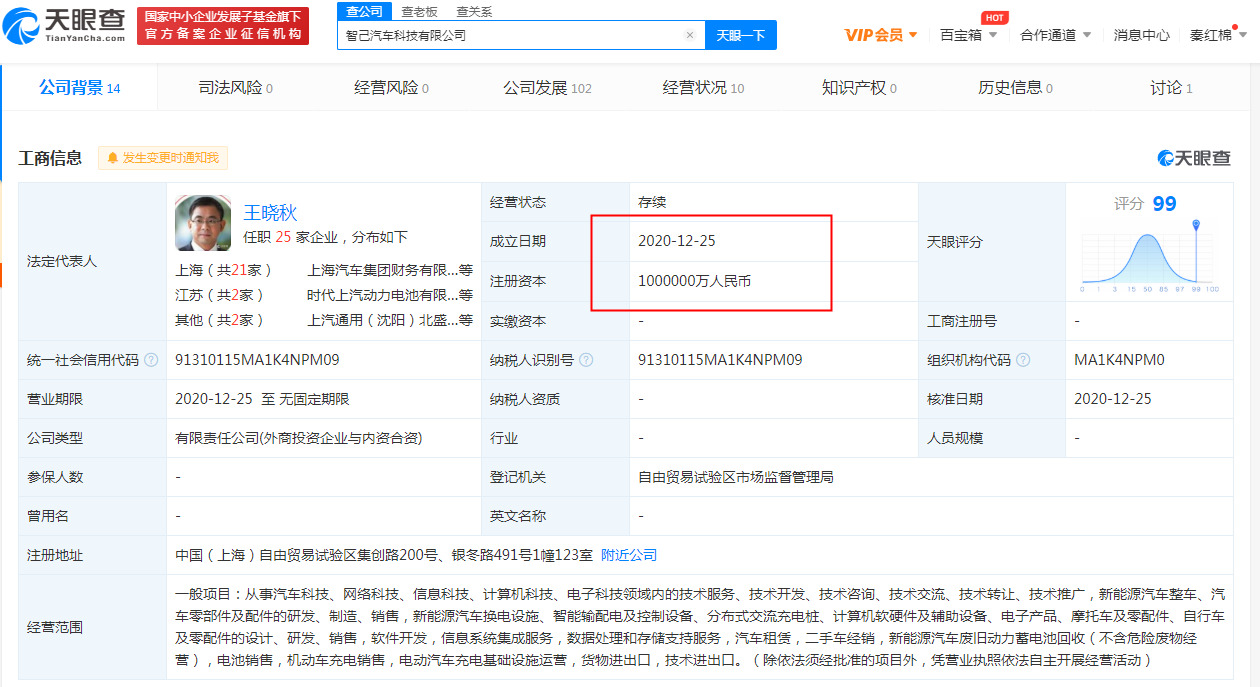
Task: Click the approval date under 核准日期
Action: point(1113,399)
